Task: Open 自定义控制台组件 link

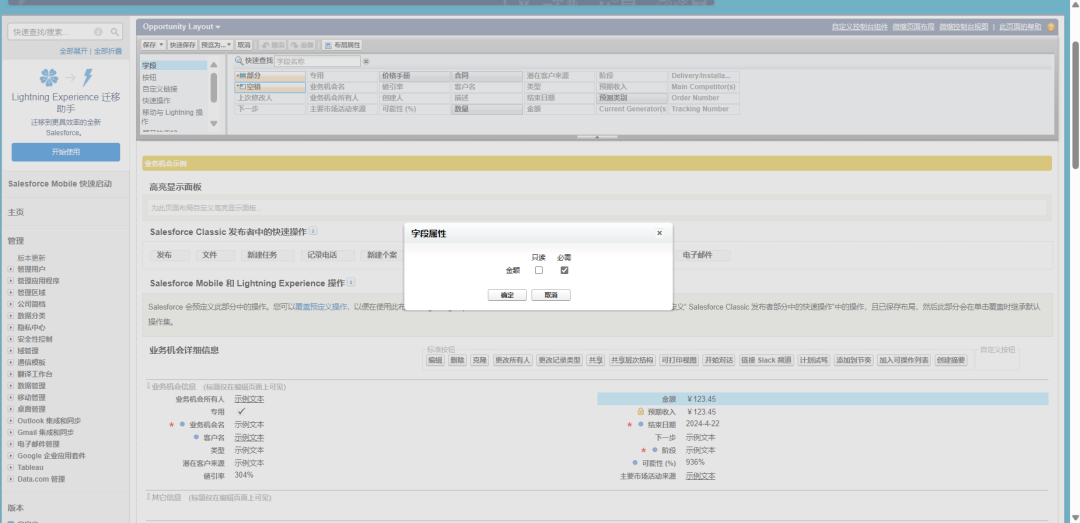Action: 860,27
